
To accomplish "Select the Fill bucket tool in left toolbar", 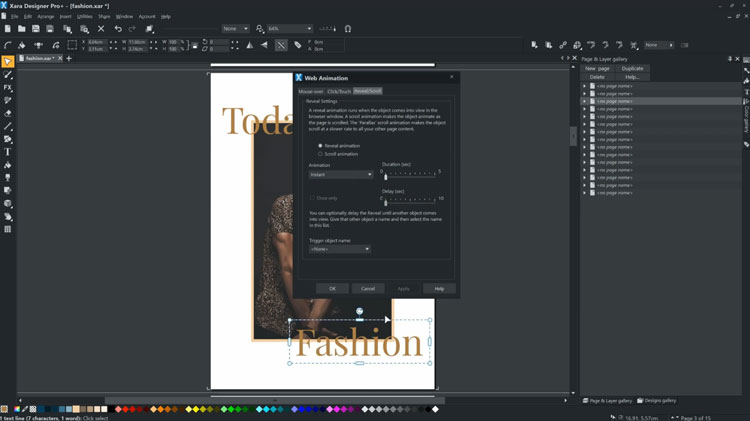I will pos(8,165).
